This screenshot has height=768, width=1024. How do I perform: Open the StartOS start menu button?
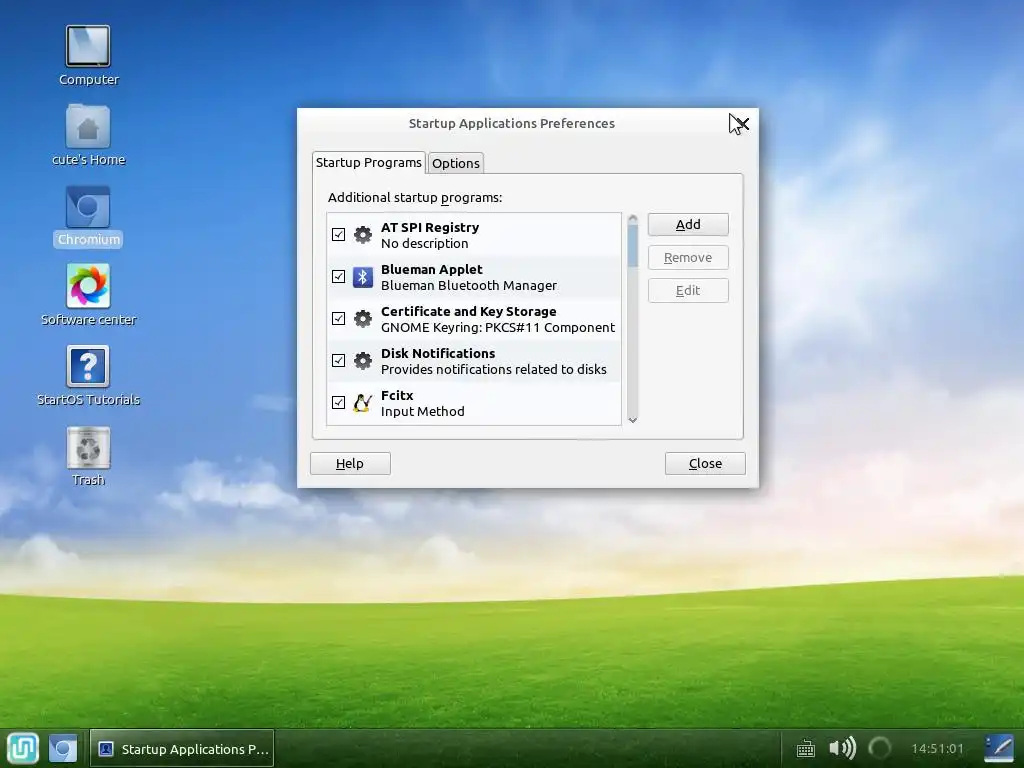[x=23, y=748]
